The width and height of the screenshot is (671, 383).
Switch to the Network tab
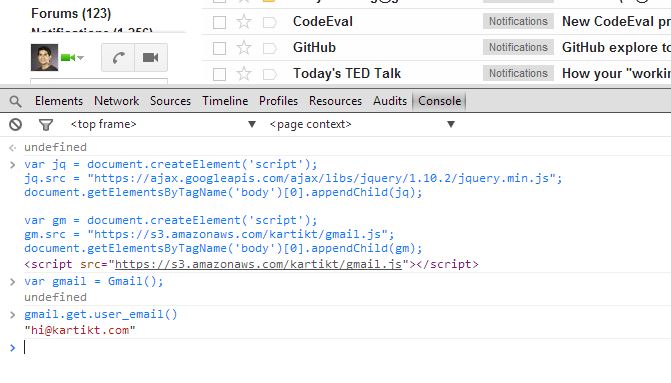(116, 101)
